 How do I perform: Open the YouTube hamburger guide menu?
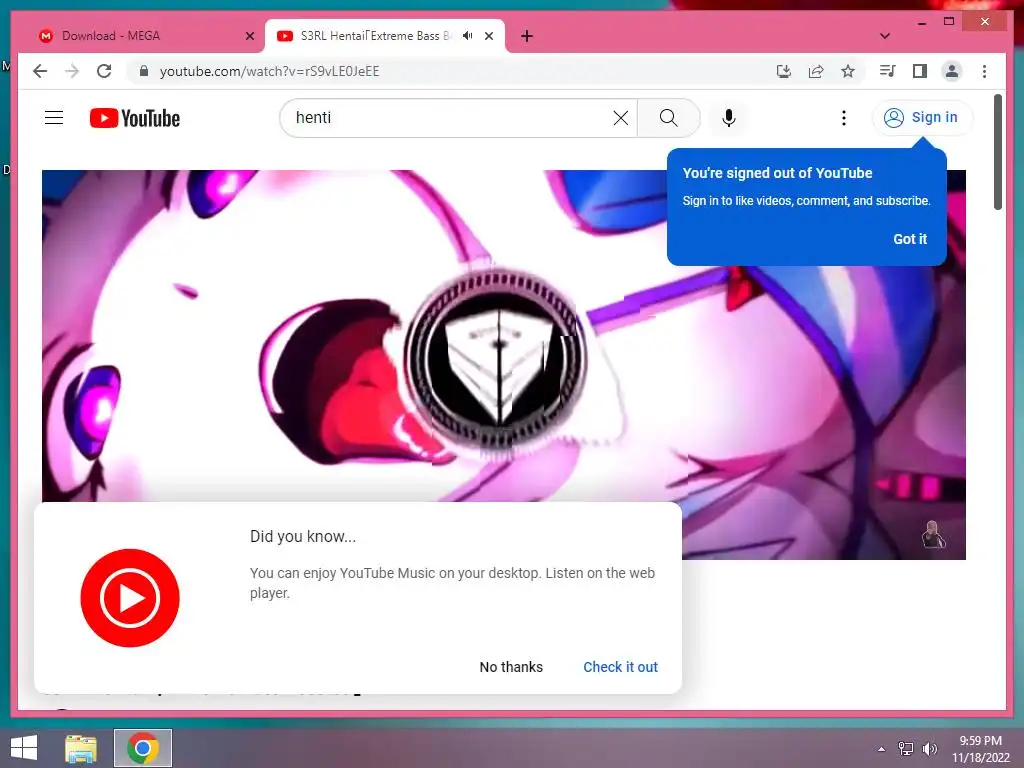coord(54,118)
